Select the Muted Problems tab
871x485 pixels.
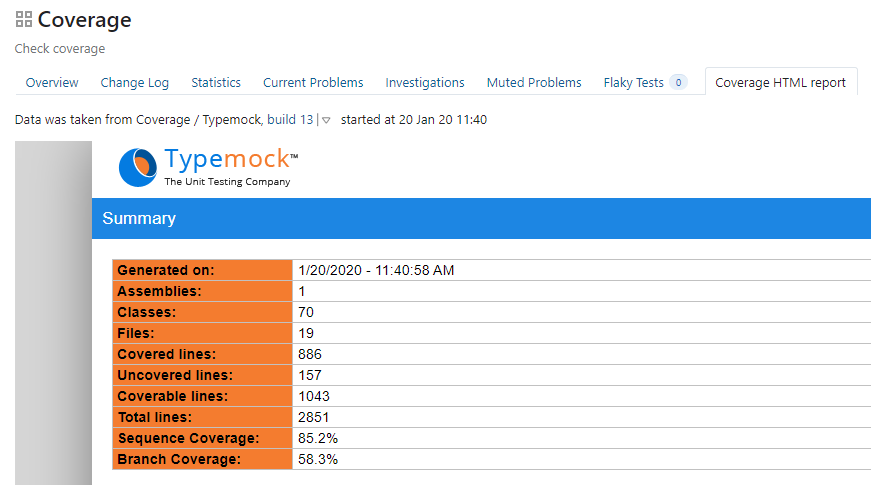(534, 83)
